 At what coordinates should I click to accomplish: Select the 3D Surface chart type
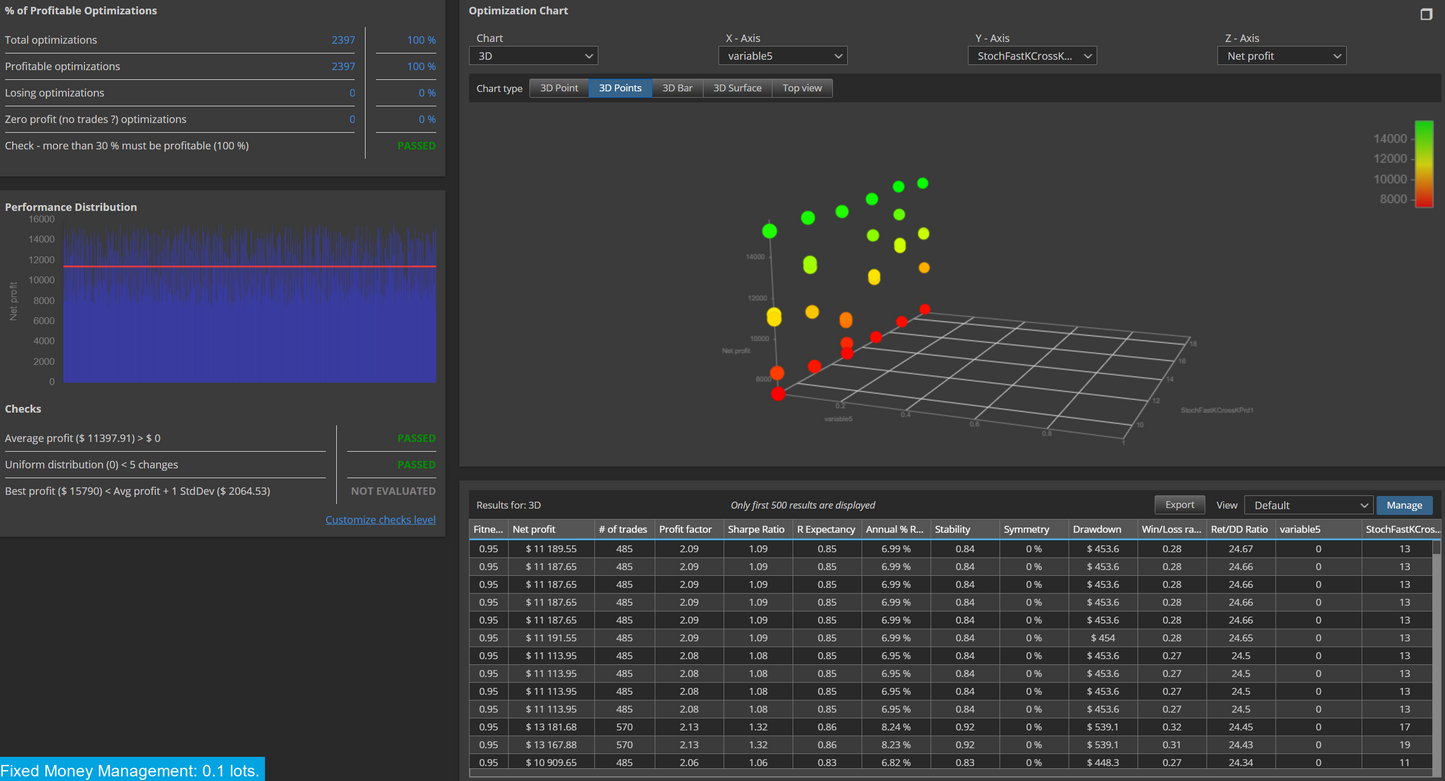[x=737, y=88]
